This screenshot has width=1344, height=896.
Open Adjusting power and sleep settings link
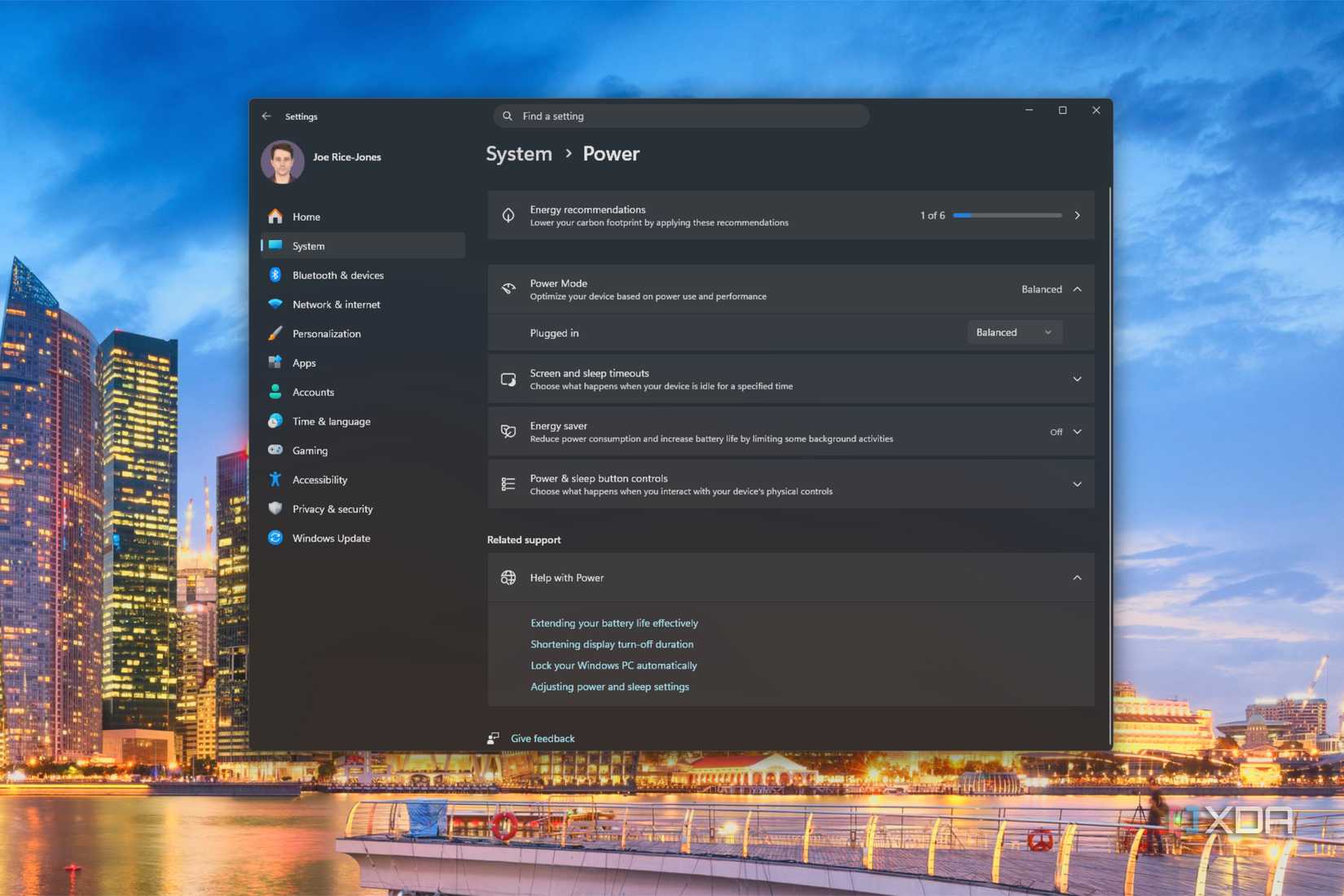(x=609, y=687)
